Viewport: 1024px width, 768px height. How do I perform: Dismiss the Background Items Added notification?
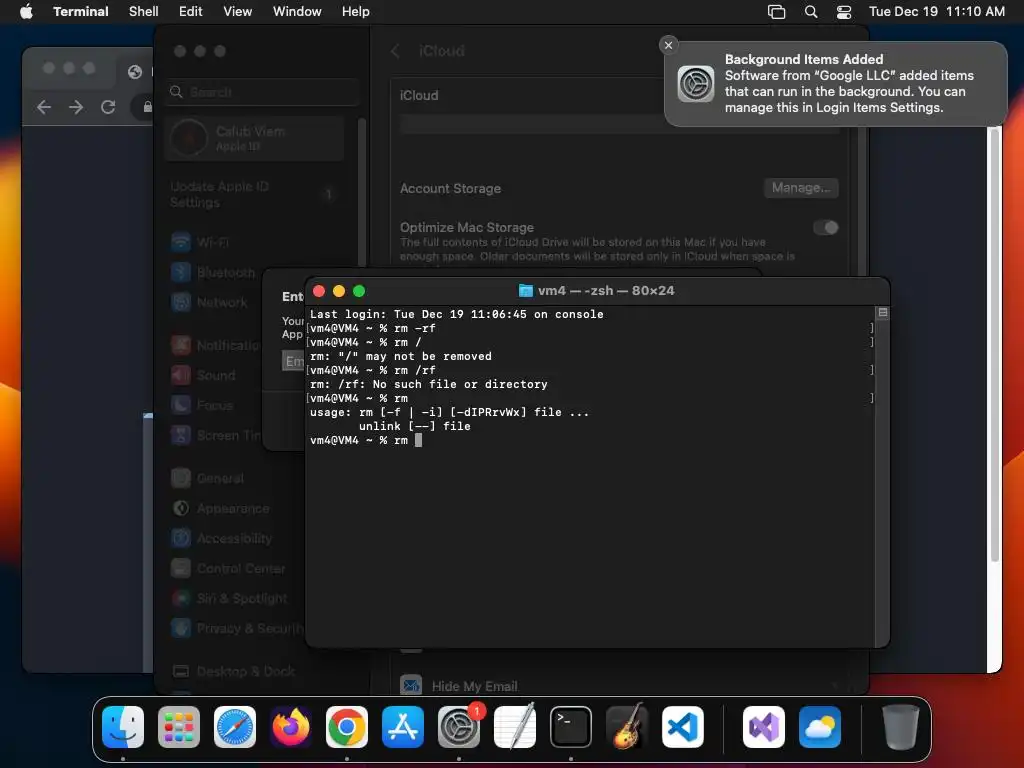click(x=668, y=45)
